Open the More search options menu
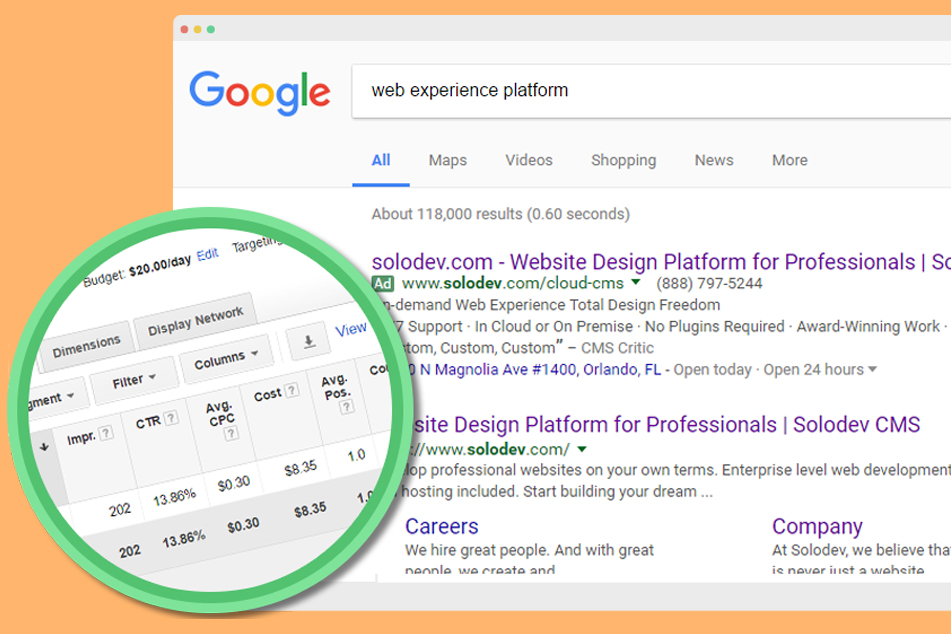Image resolution: width=951 pixels, height=634 pixels. click(790, 160)
